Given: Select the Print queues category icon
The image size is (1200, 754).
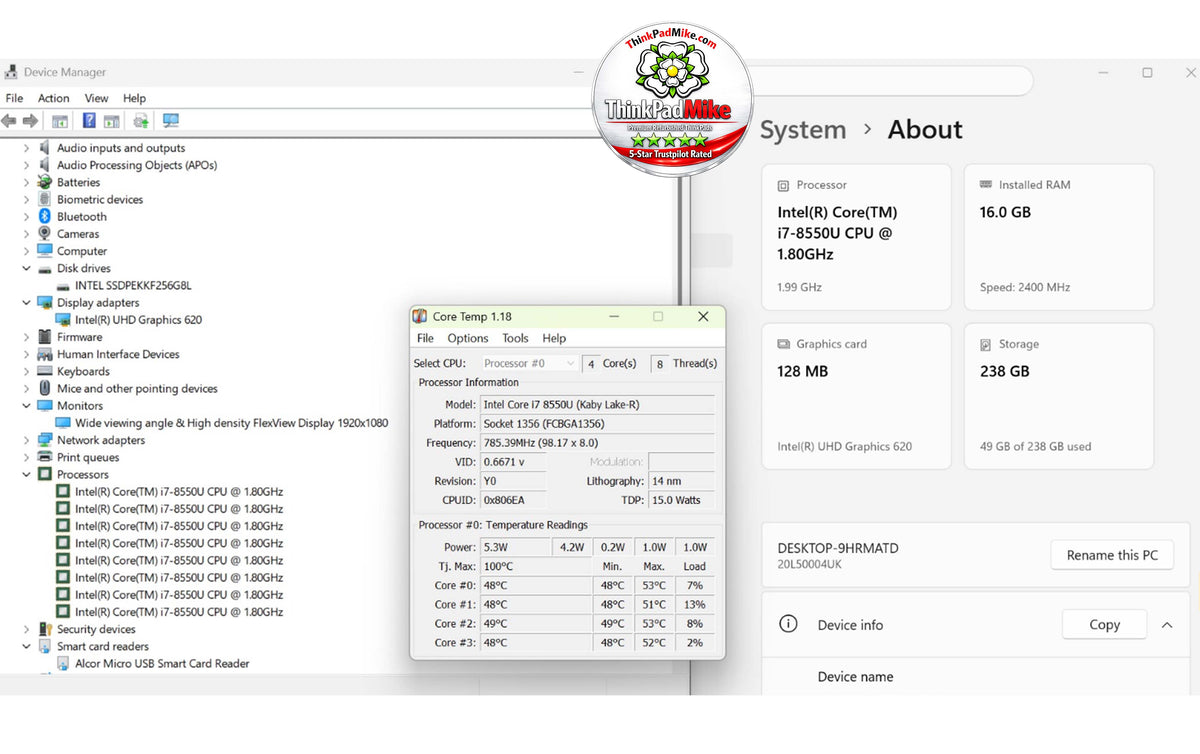Looking at the screenshot, I should click(x=45, y=457).
